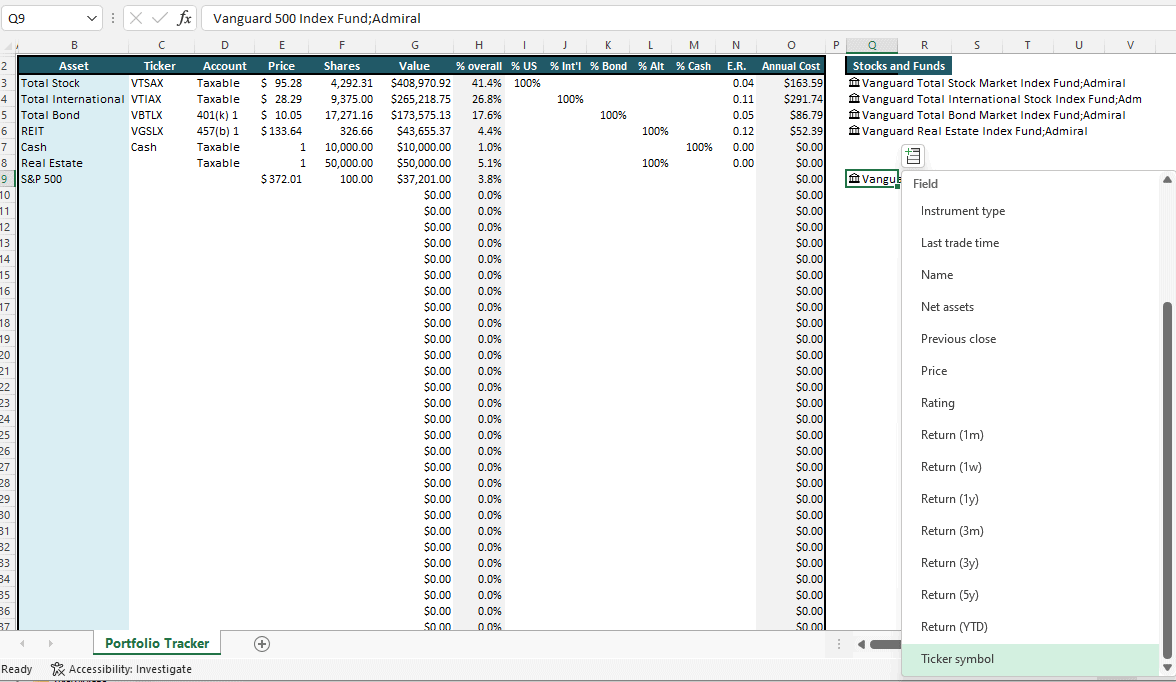Pick the Rating field

point(1030,403)
